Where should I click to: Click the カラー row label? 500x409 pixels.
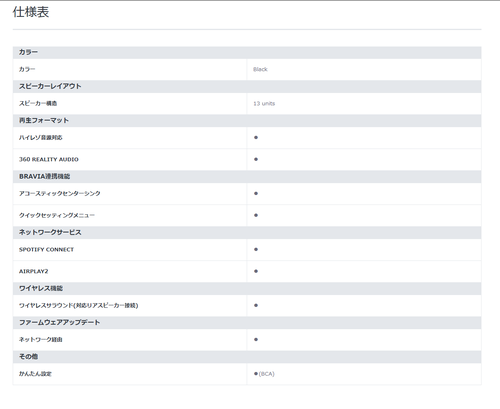click(x=27, y=69)
